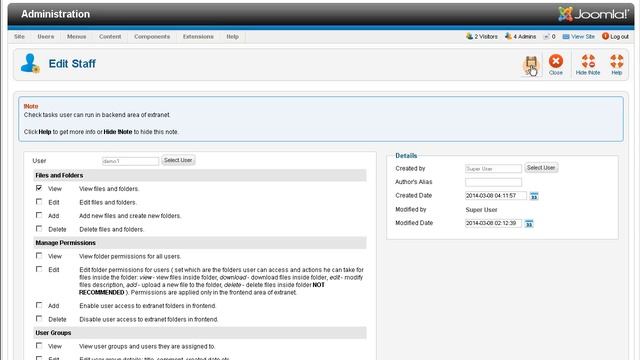Check Manage Permissions Delete checkbox
The image size is (640, 360).
[39, 318]
